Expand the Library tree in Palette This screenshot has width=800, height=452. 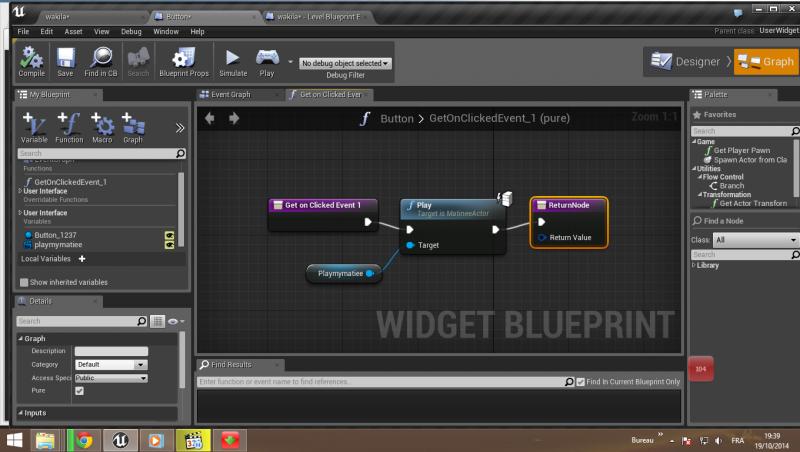pos(693,265)
